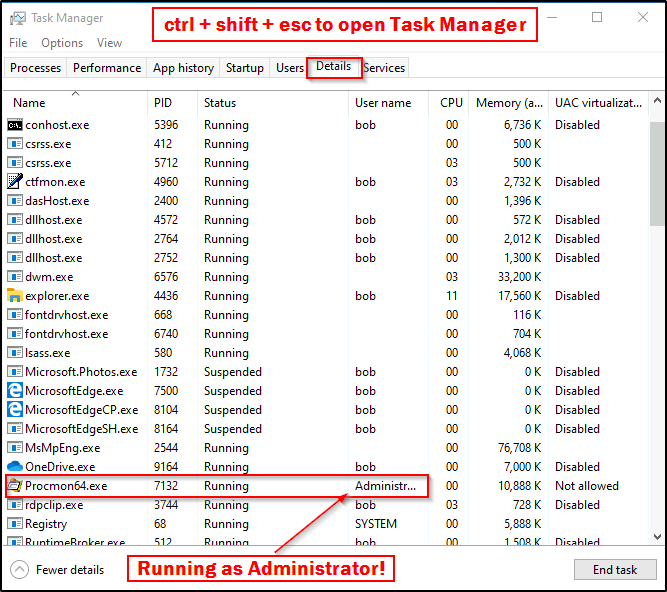The image size is (667, 592).
Task: Sort by the CPU column header
Action: coord(451,103)
